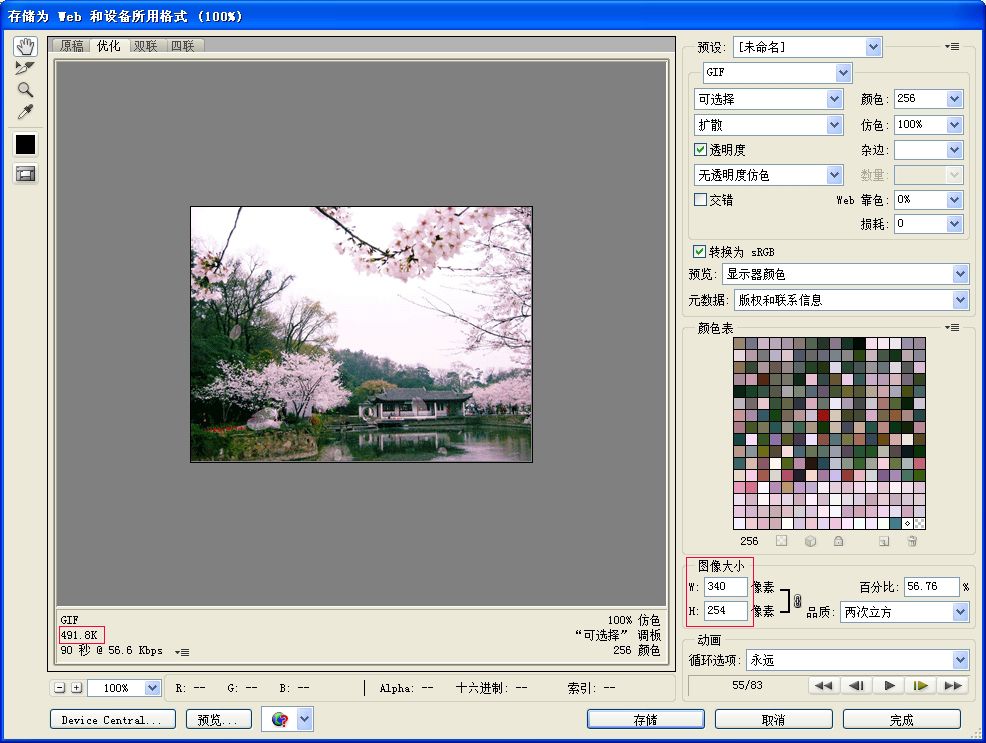Go to next animation frame
986x743 pixels.
coord(920,685)
